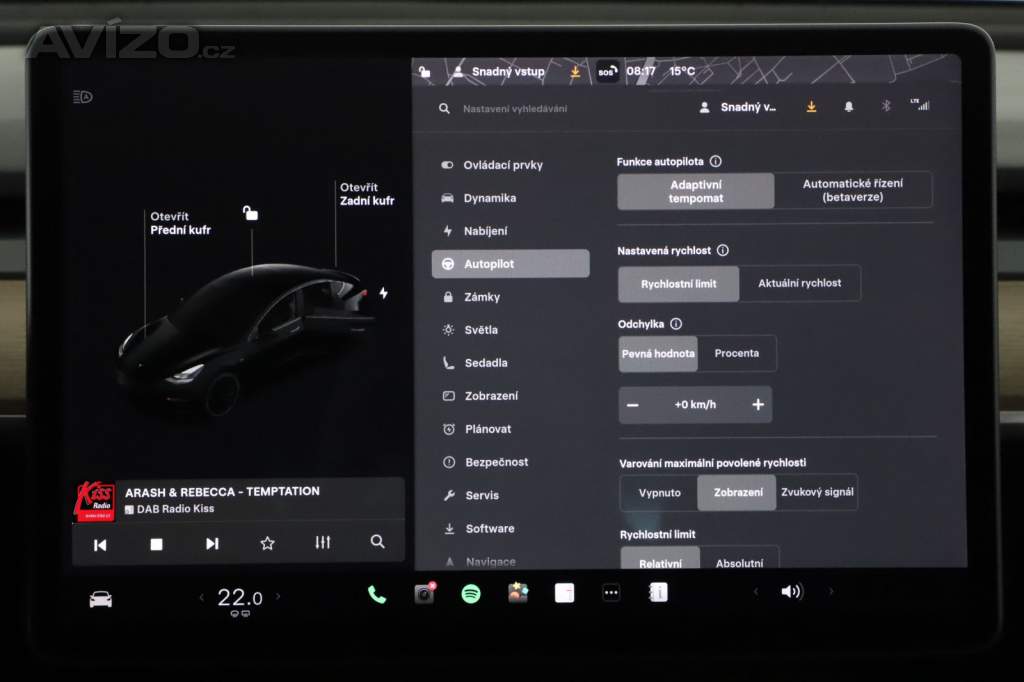Skip to next track in media player
Viewport: 1024px width, 682px height.
[212, 544]
